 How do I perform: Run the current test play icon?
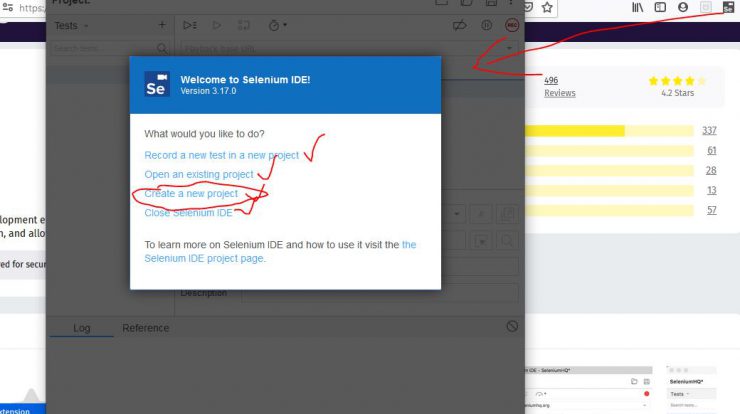coord(217,25)
